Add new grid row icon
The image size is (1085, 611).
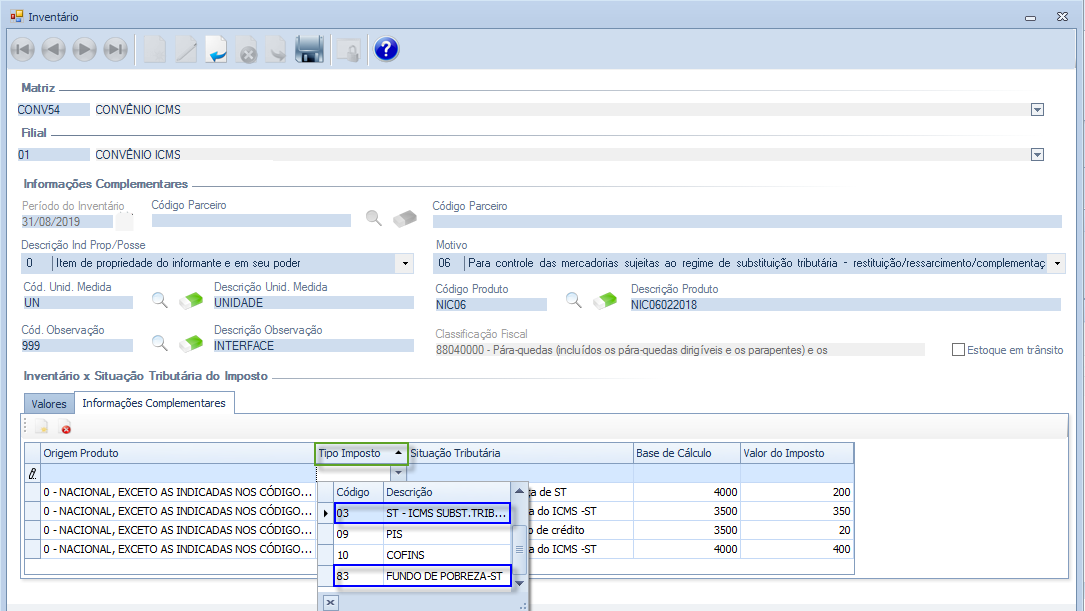pos(41,428)
